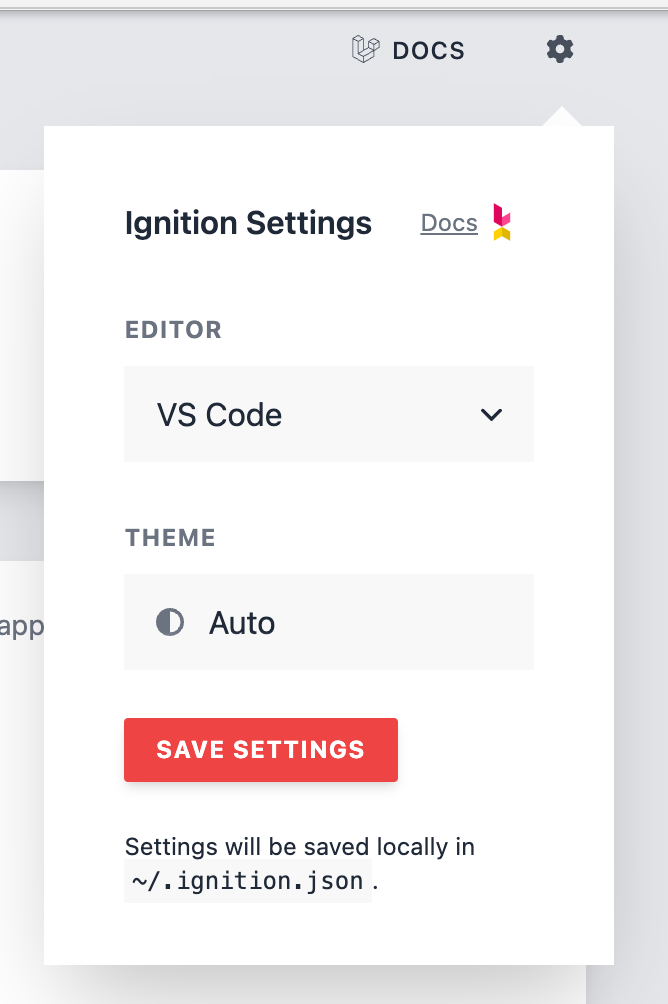Toggle the Auto theme switch

coord(329,622)
